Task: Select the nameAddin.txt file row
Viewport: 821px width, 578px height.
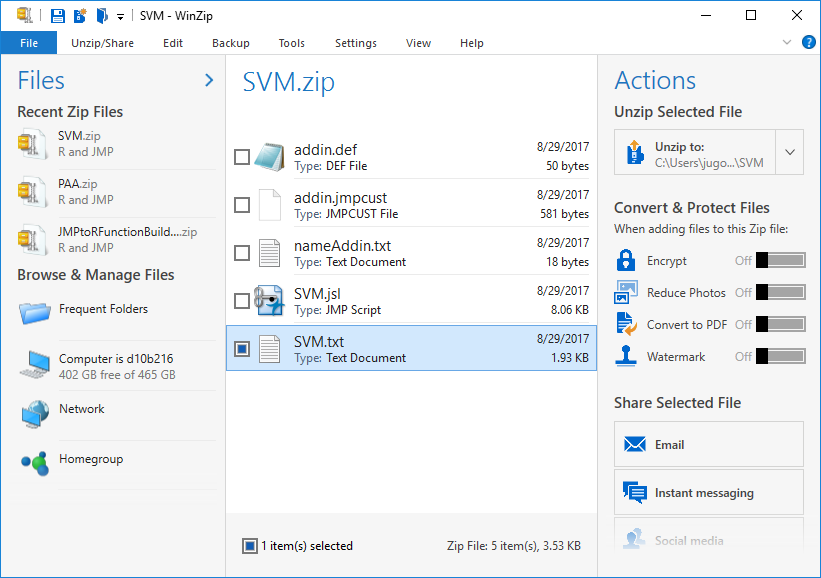Action: click(x=410, y=253)
